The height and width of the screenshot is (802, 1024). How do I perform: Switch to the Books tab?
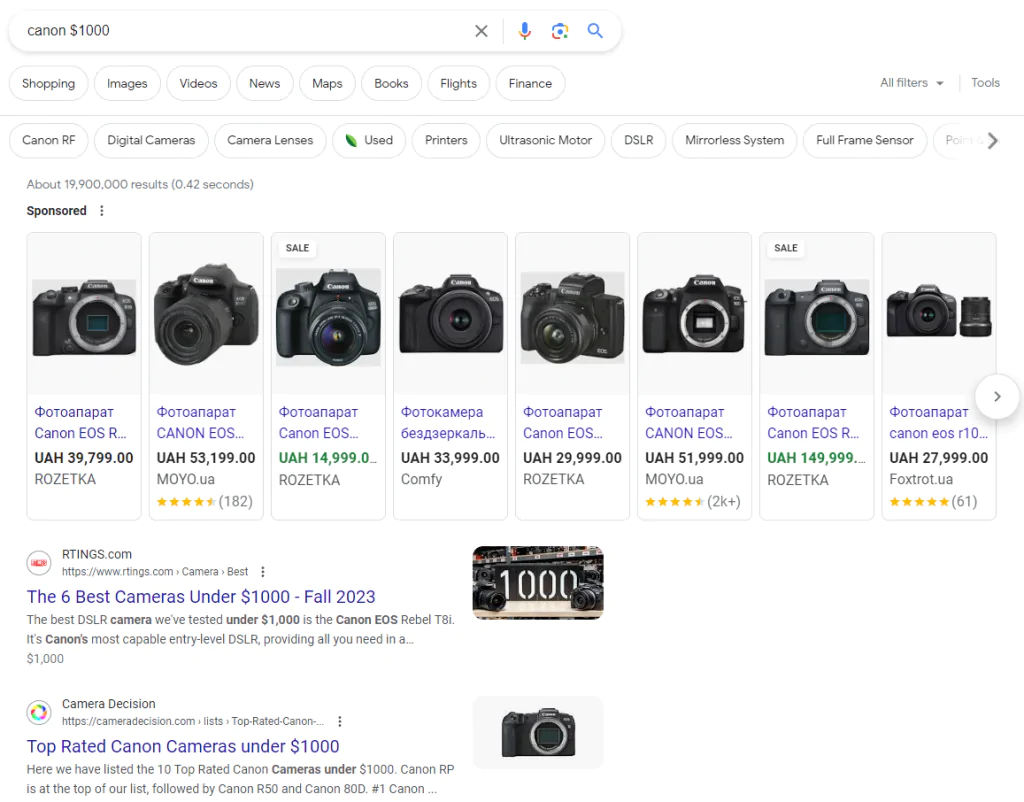coord(391,84)
